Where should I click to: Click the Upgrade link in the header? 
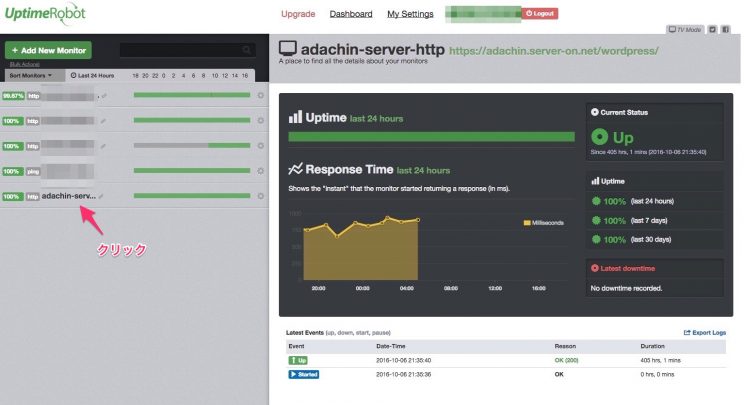(x=298, y=14)
